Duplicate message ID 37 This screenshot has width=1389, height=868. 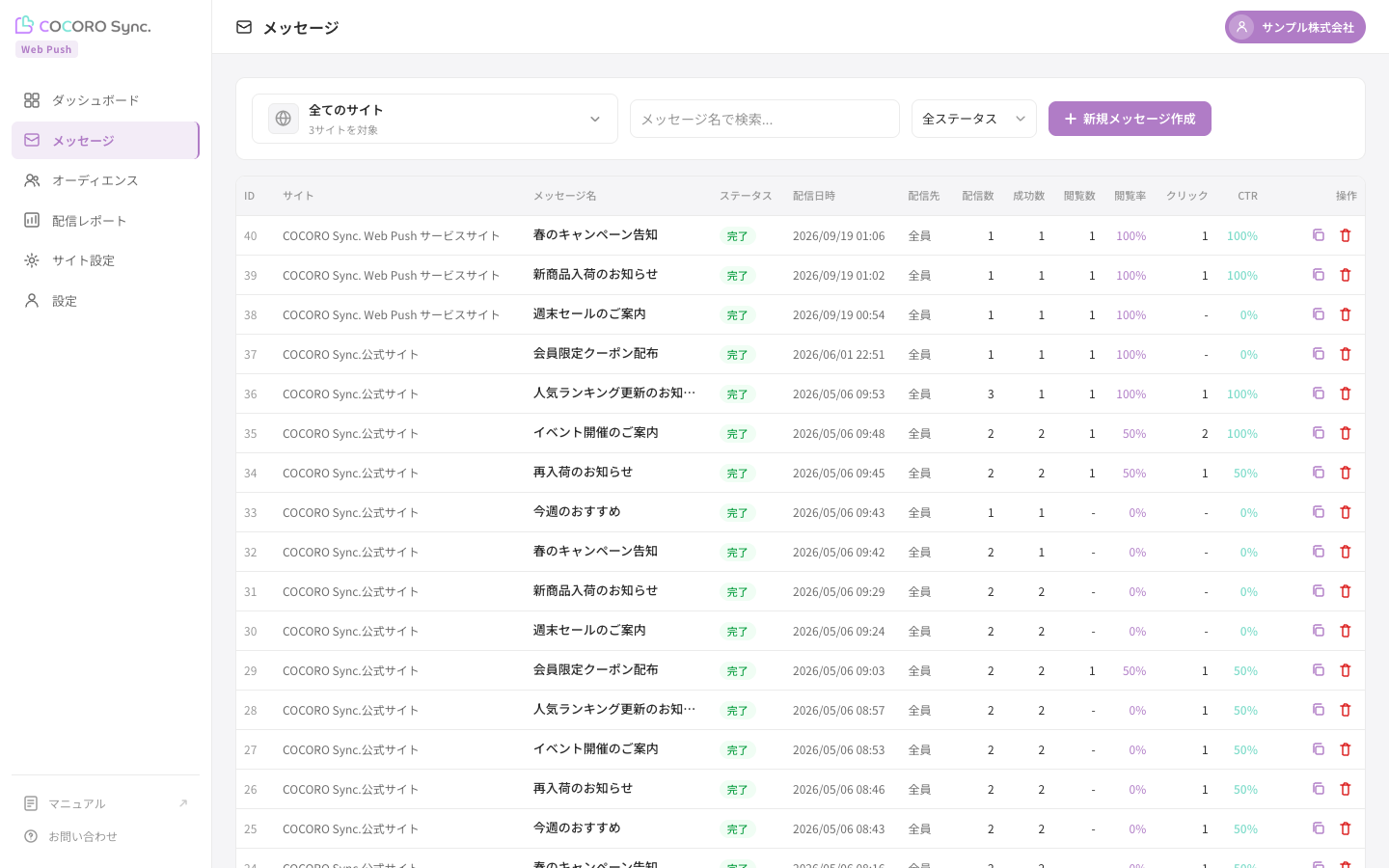click(1319, 354)
